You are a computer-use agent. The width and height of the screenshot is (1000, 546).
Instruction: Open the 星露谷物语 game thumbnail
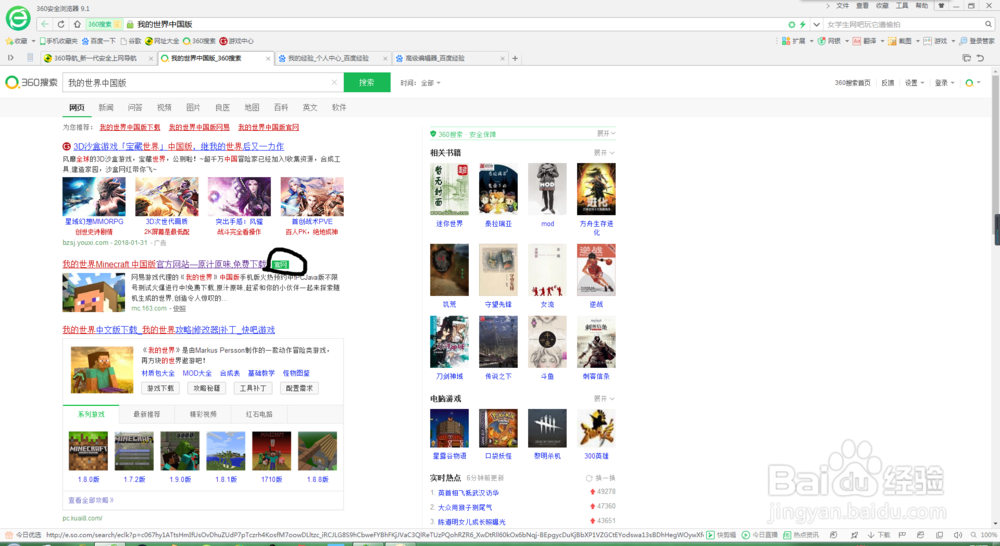coord(449,429)
